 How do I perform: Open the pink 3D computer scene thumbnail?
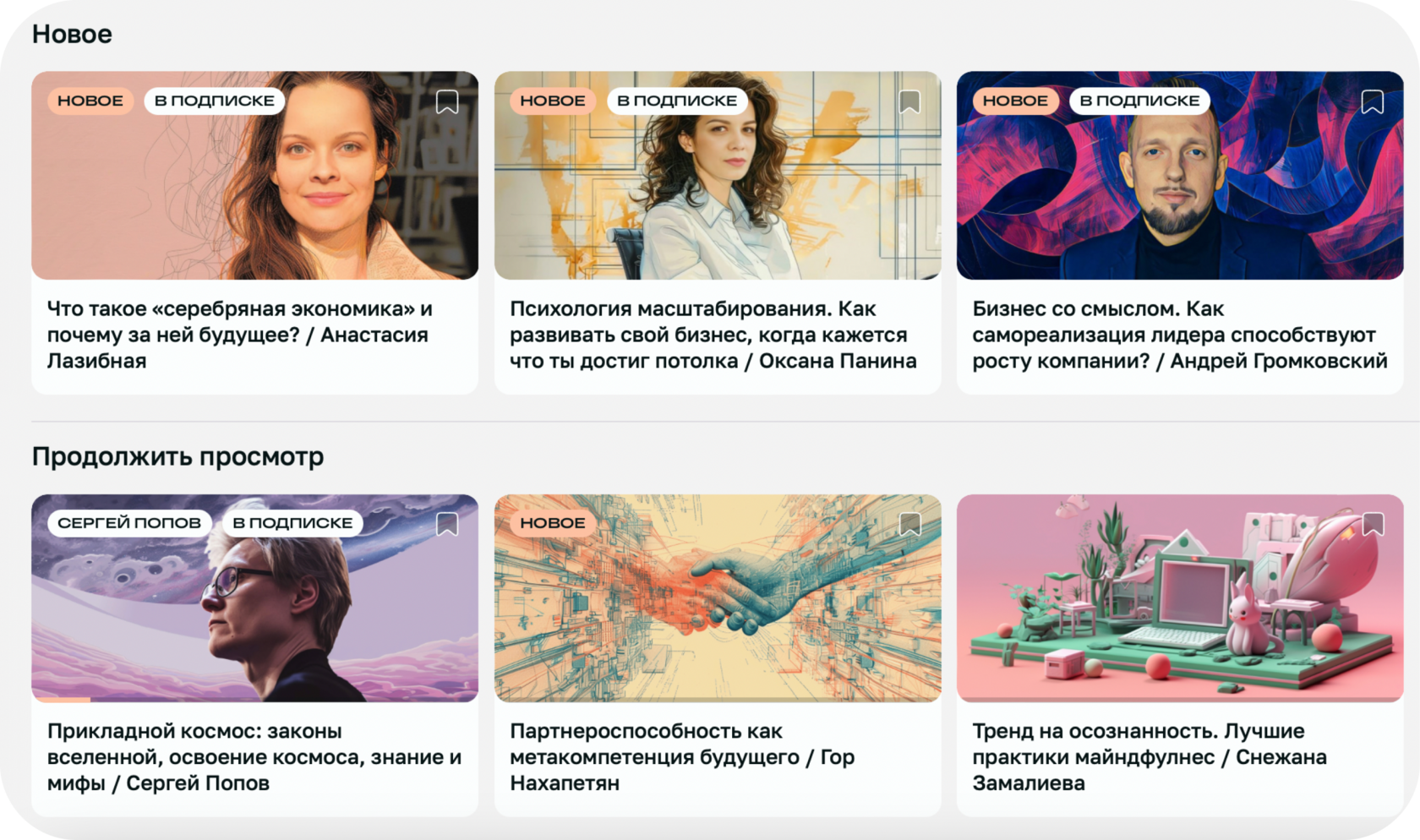pyautogui.click(x=1180, y=598)
